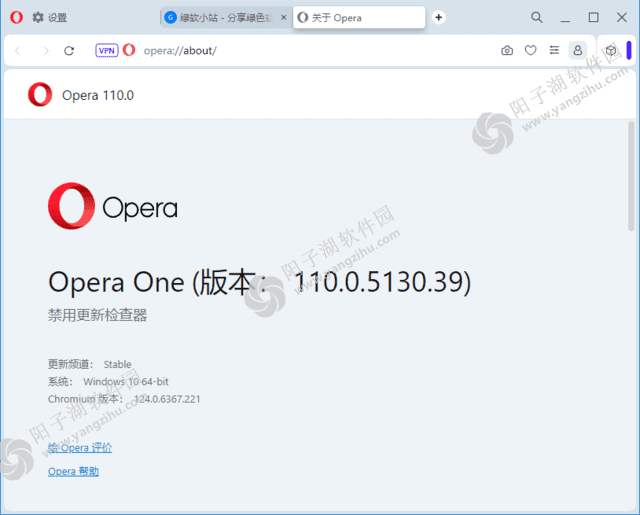Close the Opera window
640x515 pixels.
622,18
